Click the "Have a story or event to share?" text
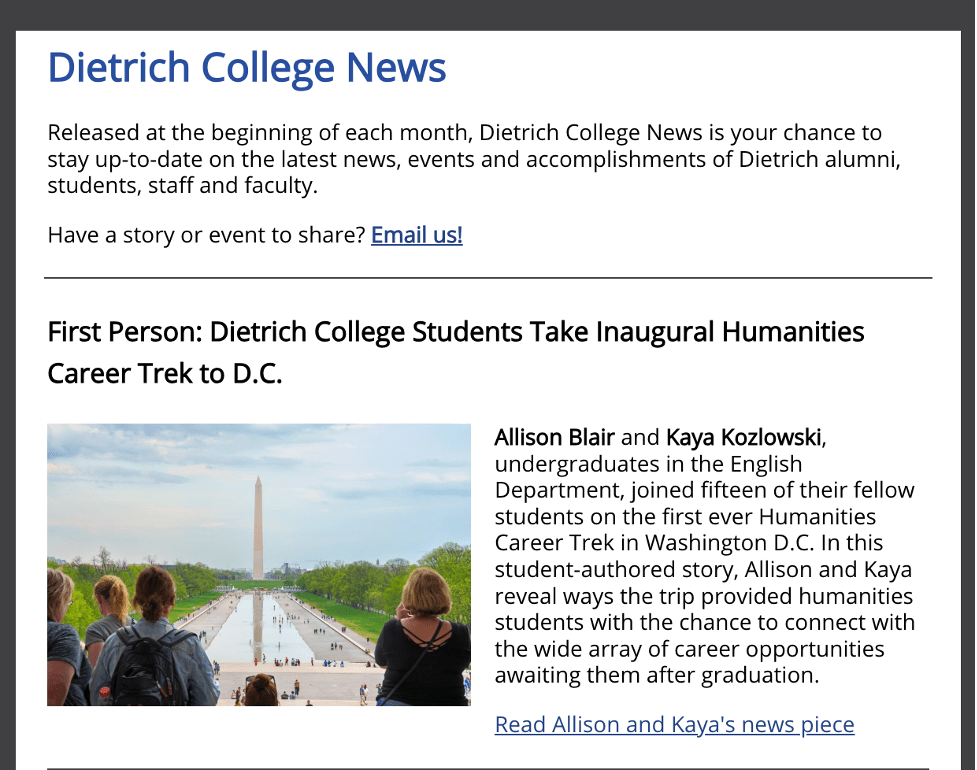The width and height of the screenshot is (977, 770). [206, 235]
